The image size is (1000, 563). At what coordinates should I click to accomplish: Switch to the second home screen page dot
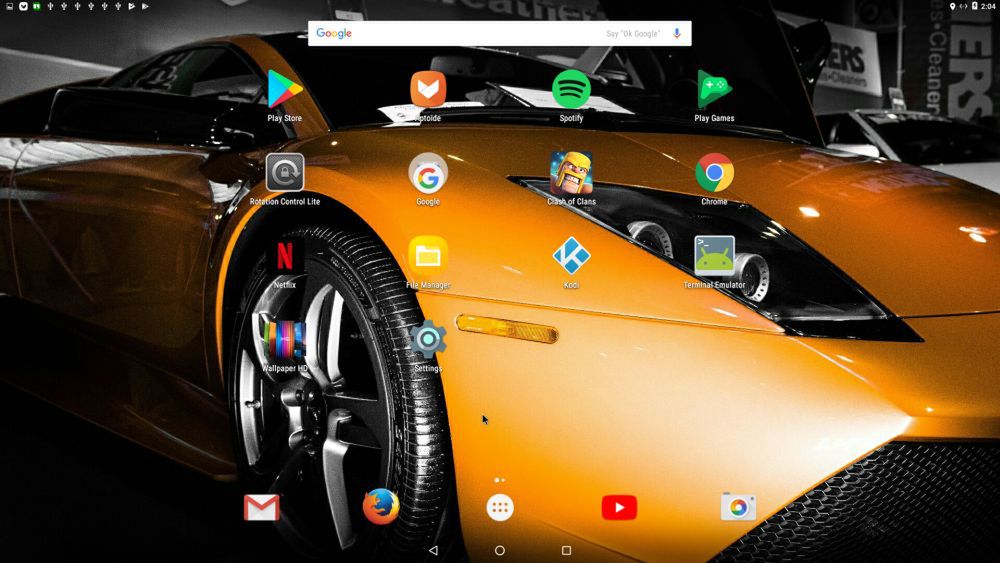pos(503,480)
